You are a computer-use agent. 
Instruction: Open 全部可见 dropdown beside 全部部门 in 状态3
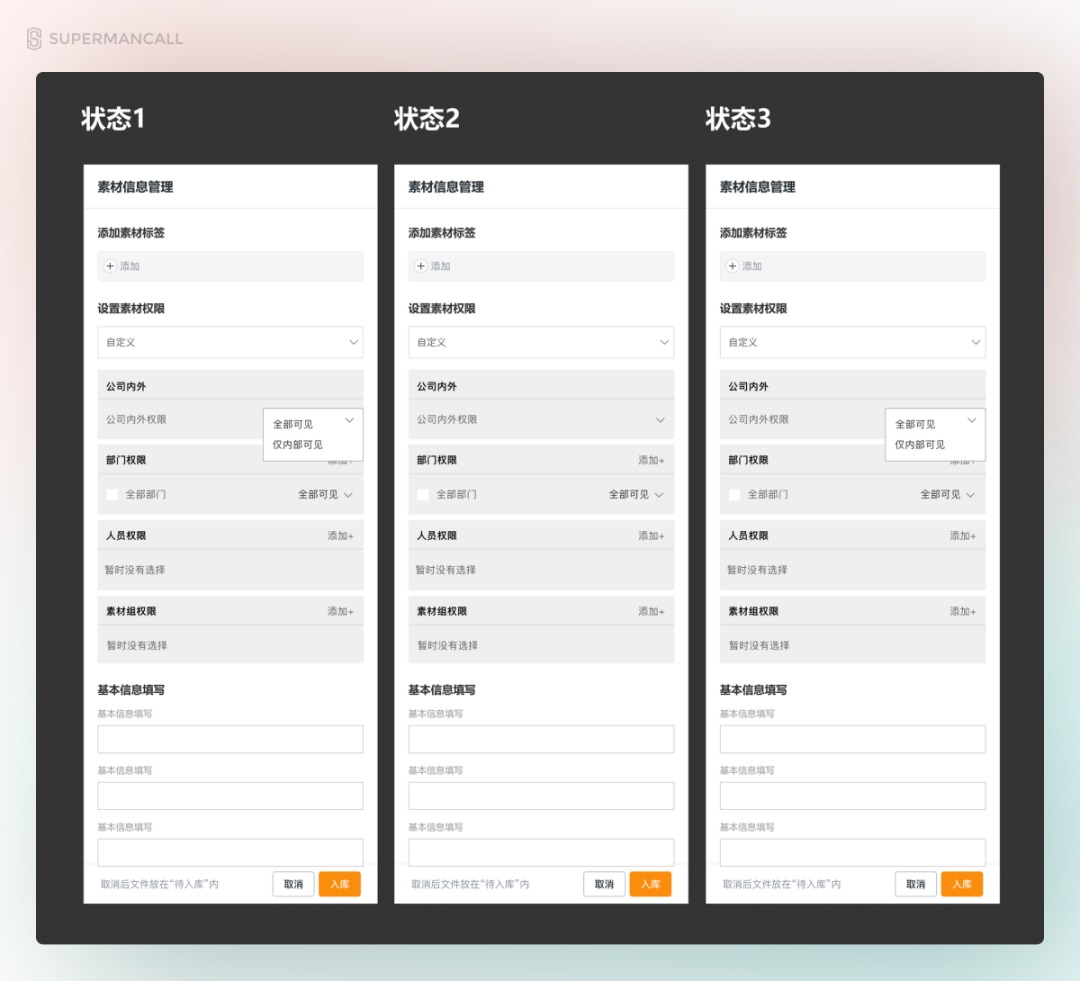click(947, 495)
